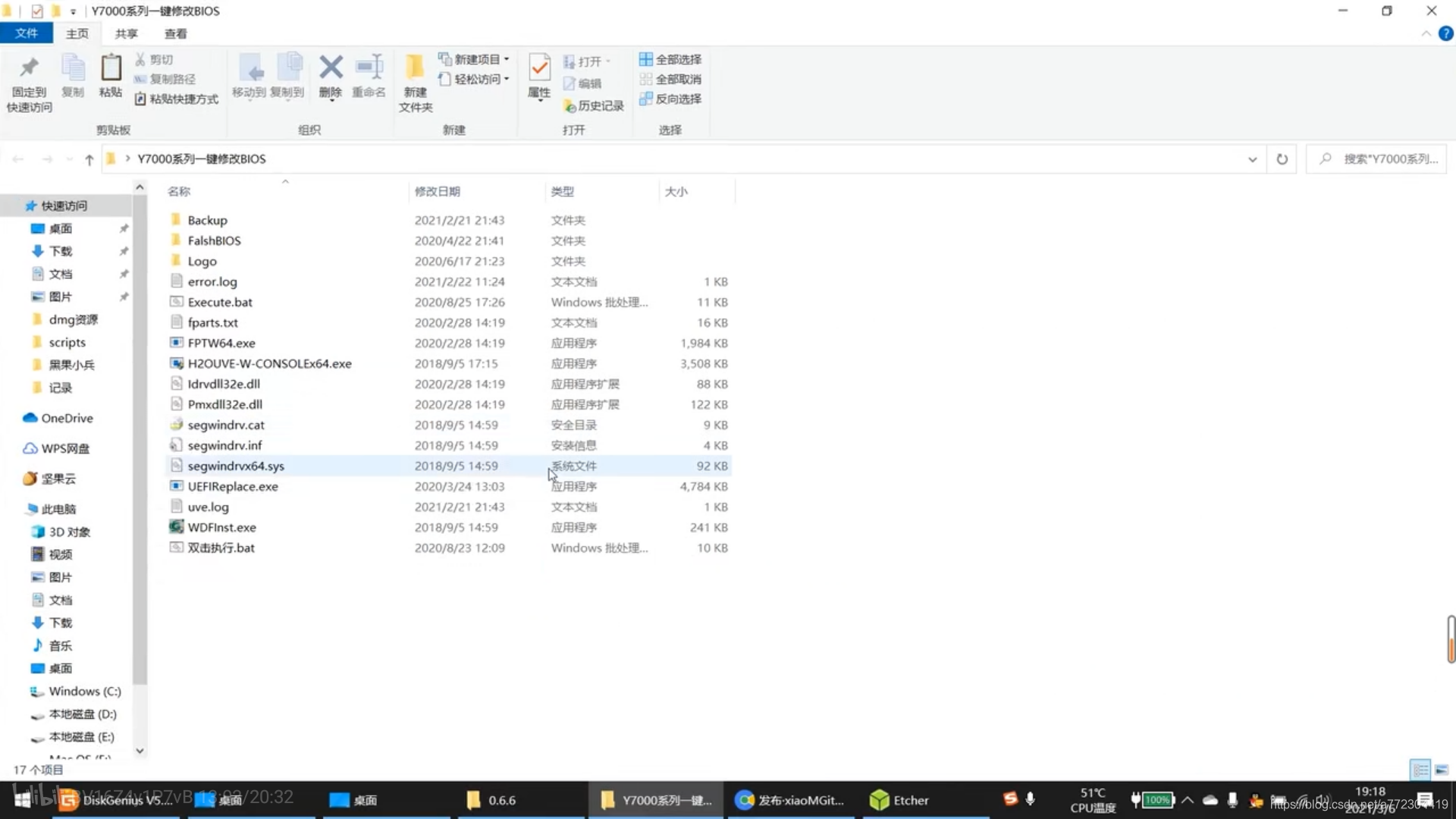Select the Execute.bat file
This screenshot has height=819, width=1456.
[x=220, y=302]
